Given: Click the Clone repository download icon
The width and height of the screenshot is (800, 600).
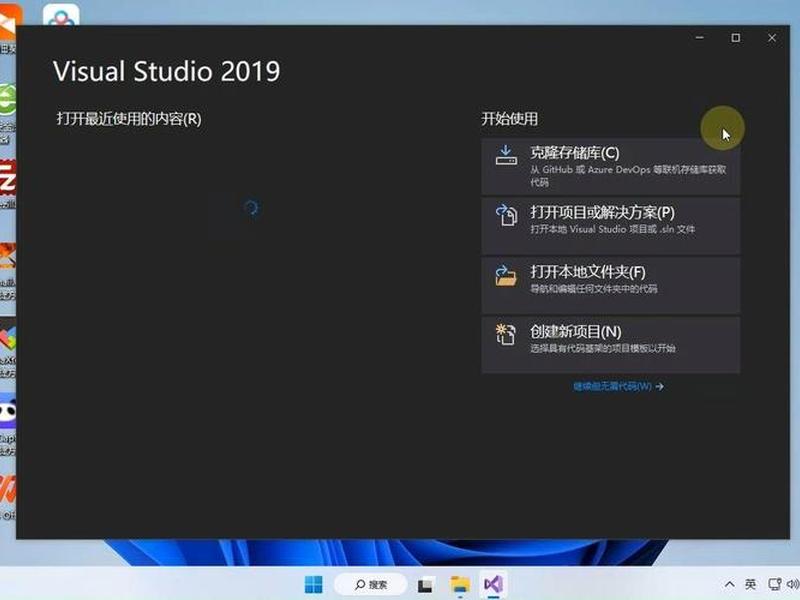Looking at the screenshot, I should click(x=506, y=155).
